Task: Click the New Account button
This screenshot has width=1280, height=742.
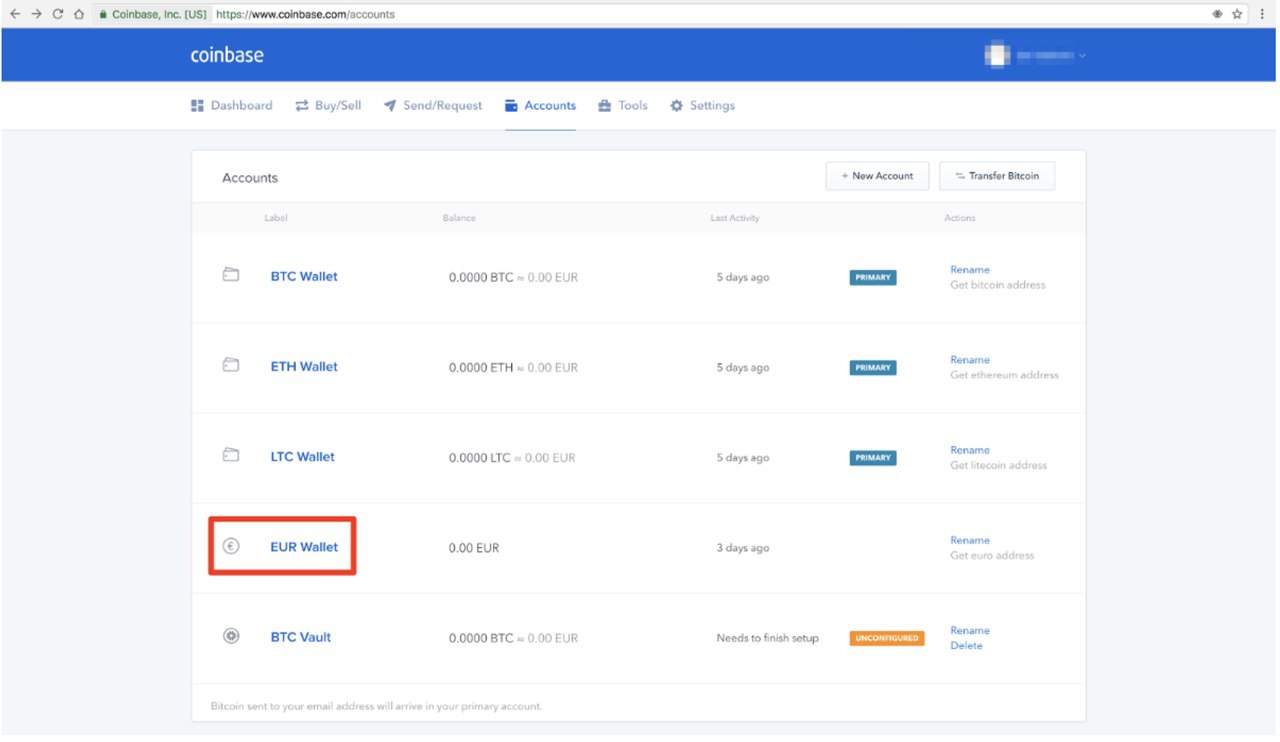Action: click(877, 176)
